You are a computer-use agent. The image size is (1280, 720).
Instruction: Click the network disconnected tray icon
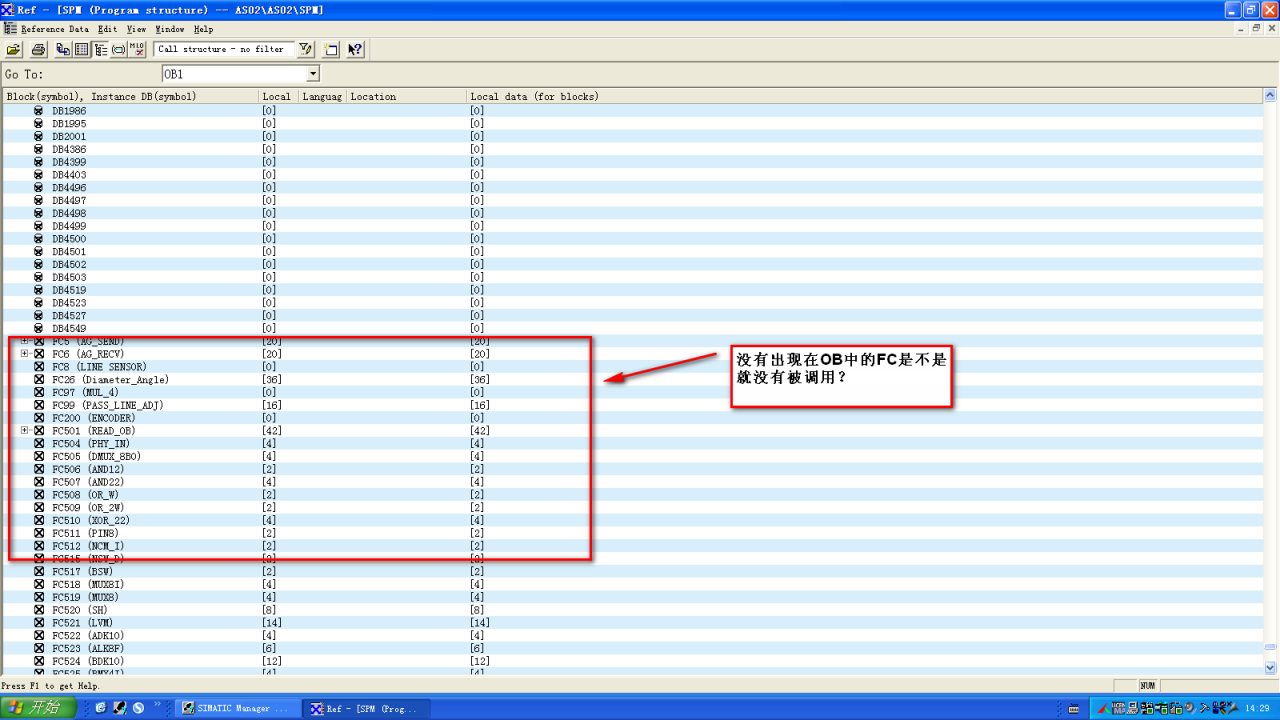coord(1219,708)
